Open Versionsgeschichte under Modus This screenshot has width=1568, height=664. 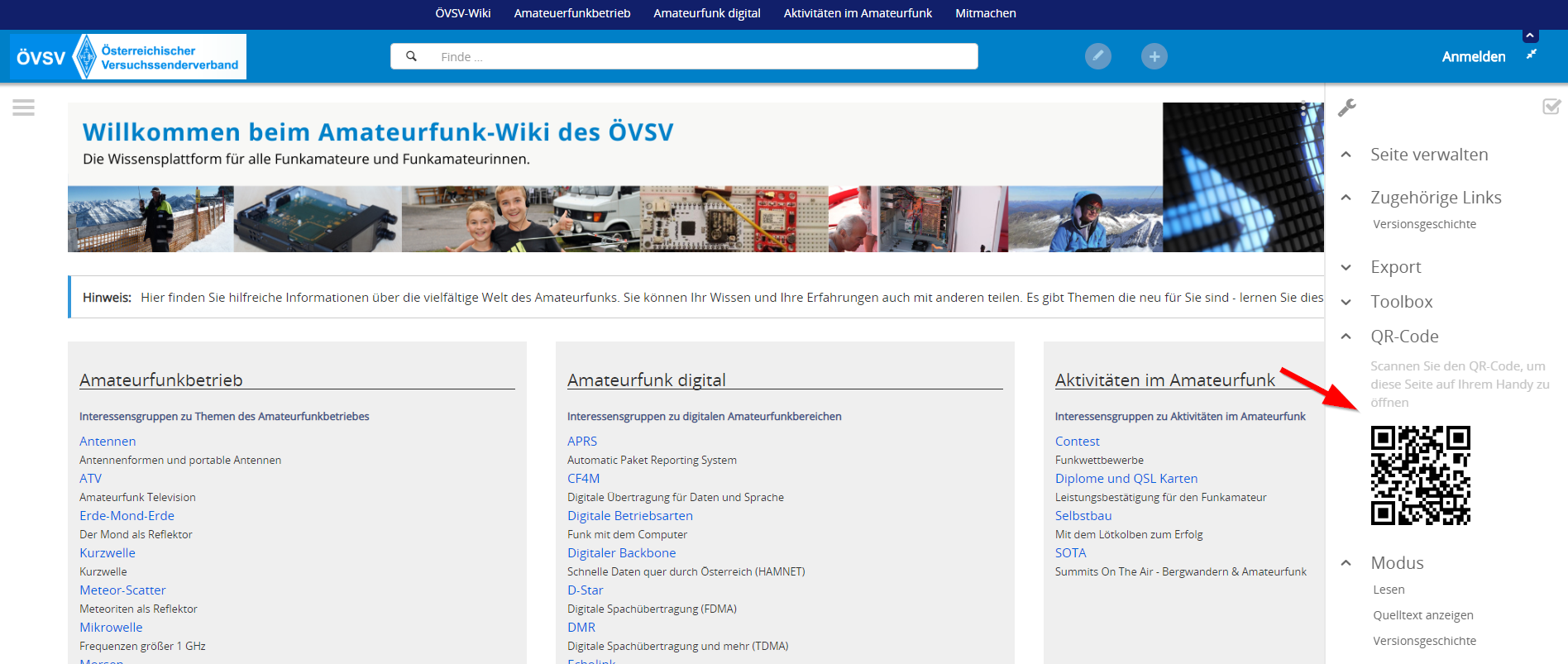(x=1424, y=641)
